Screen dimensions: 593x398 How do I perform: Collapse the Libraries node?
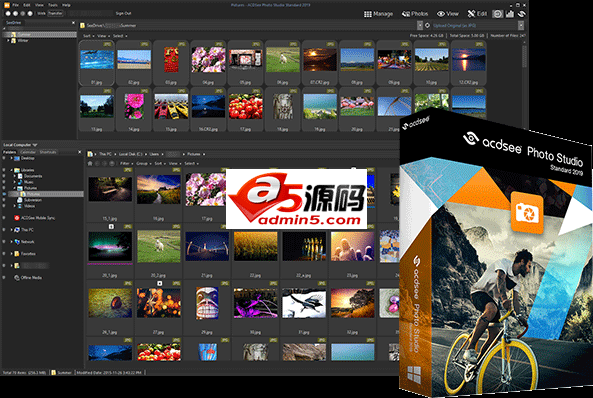tap(11, 170)
